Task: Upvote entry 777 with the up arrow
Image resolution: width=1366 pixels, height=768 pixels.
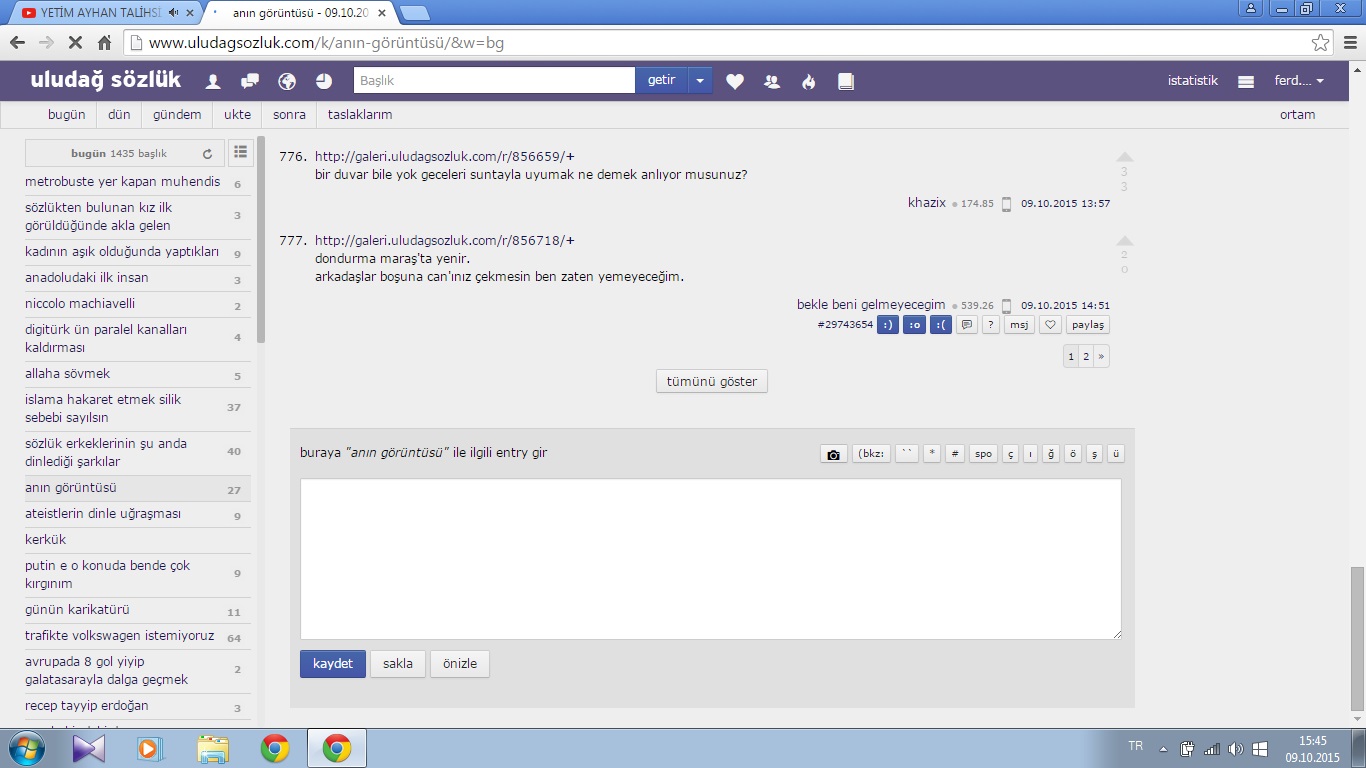Action: [1125, 241]
